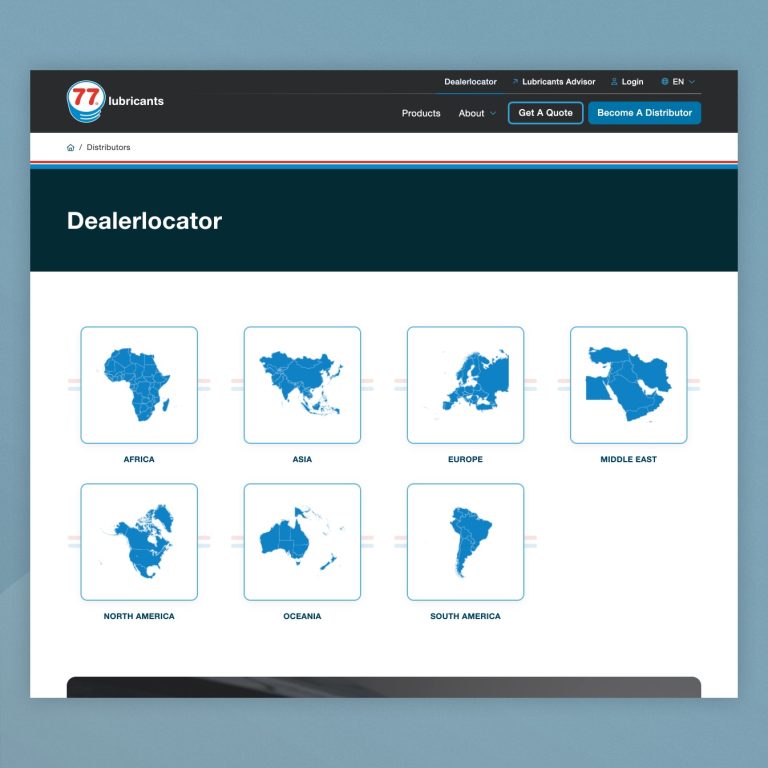Select the Asia map tile
Image resolution: width=768 pixels, height=768 pixels.
302,385
